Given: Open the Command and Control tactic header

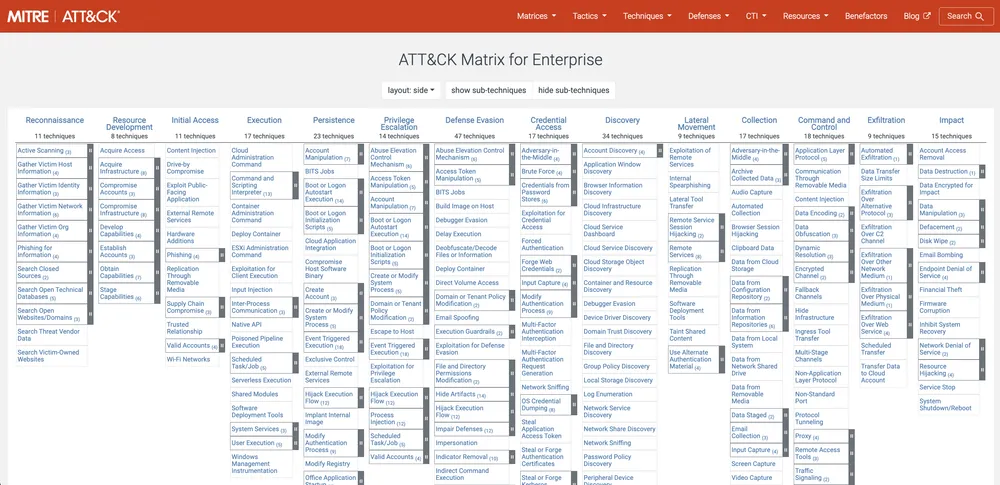Looking at the screenshot, I should [x=824, y=123].
